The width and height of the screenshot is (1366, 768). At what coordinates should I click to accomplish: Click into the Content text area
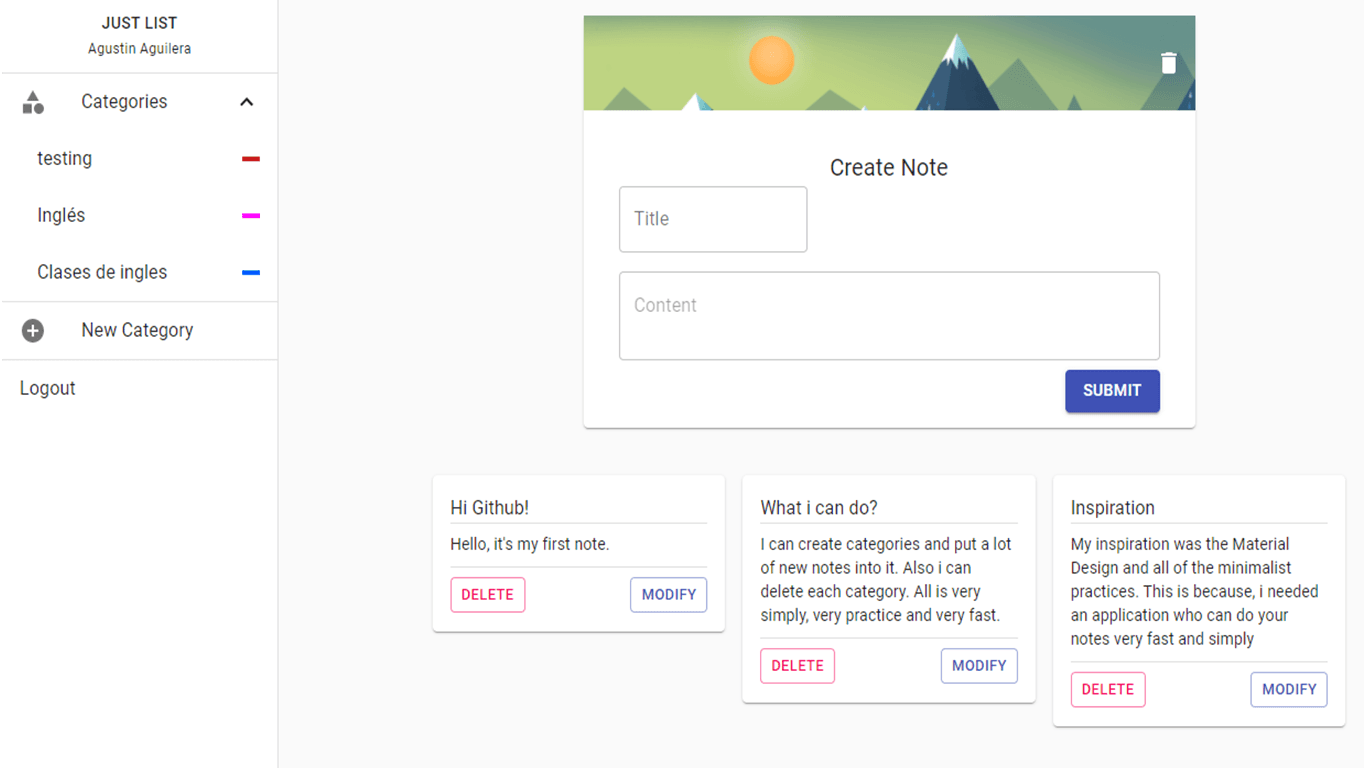click(889, 316)
